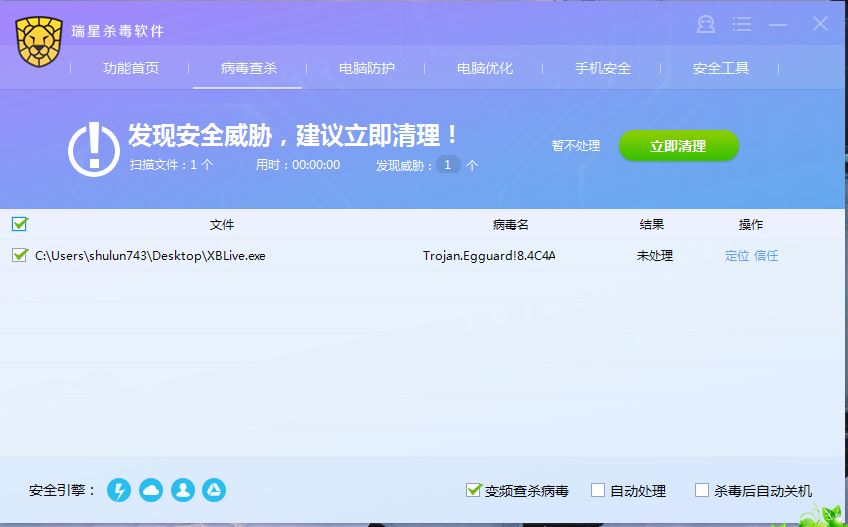Click the 安全引擎 label

point(62,490)
